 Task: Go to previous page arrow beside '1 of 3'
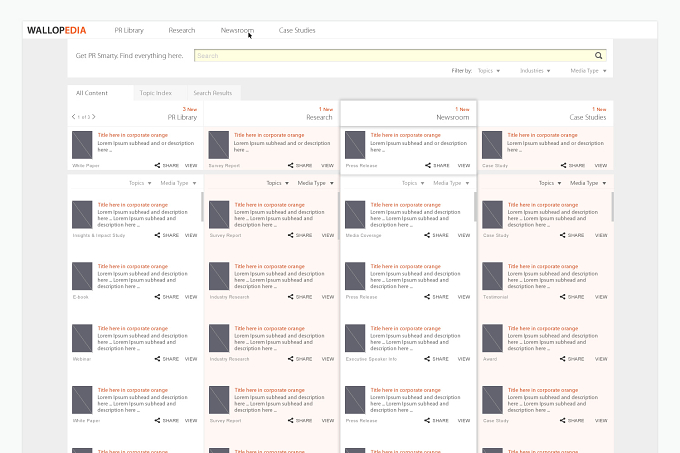pos(73,117)
